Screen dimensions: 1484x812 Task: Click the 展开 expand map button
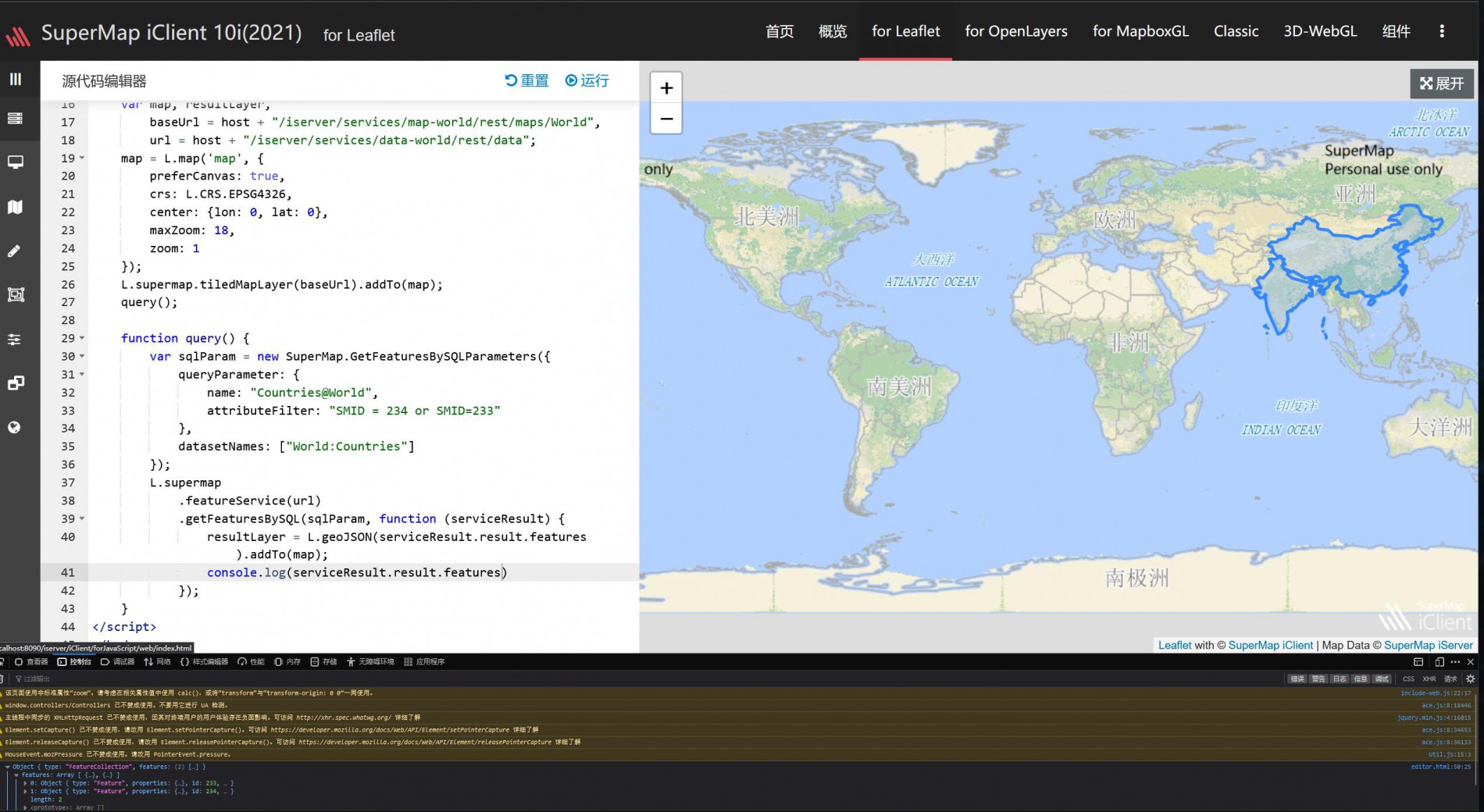(1442, 84)
